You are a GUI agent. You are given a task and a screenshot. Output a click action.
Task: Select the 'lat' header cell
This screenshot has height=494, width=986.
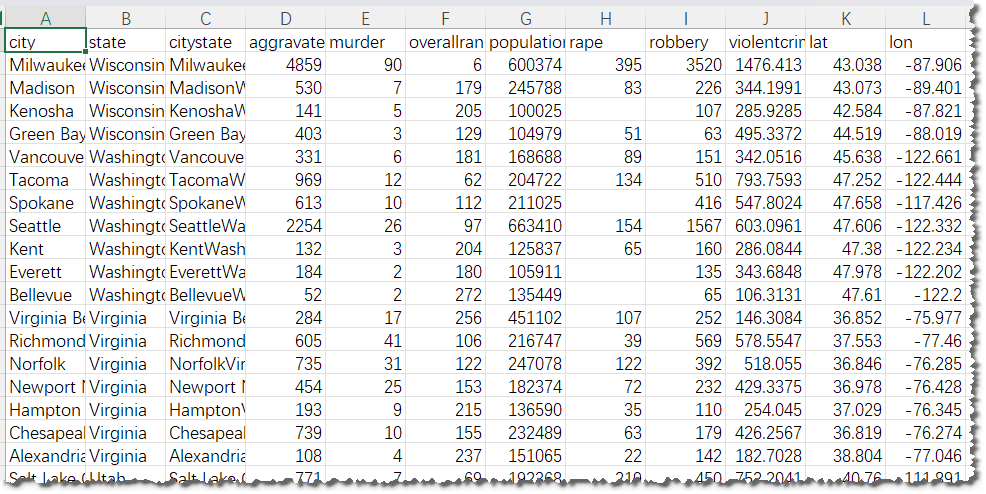pos(845,42)
